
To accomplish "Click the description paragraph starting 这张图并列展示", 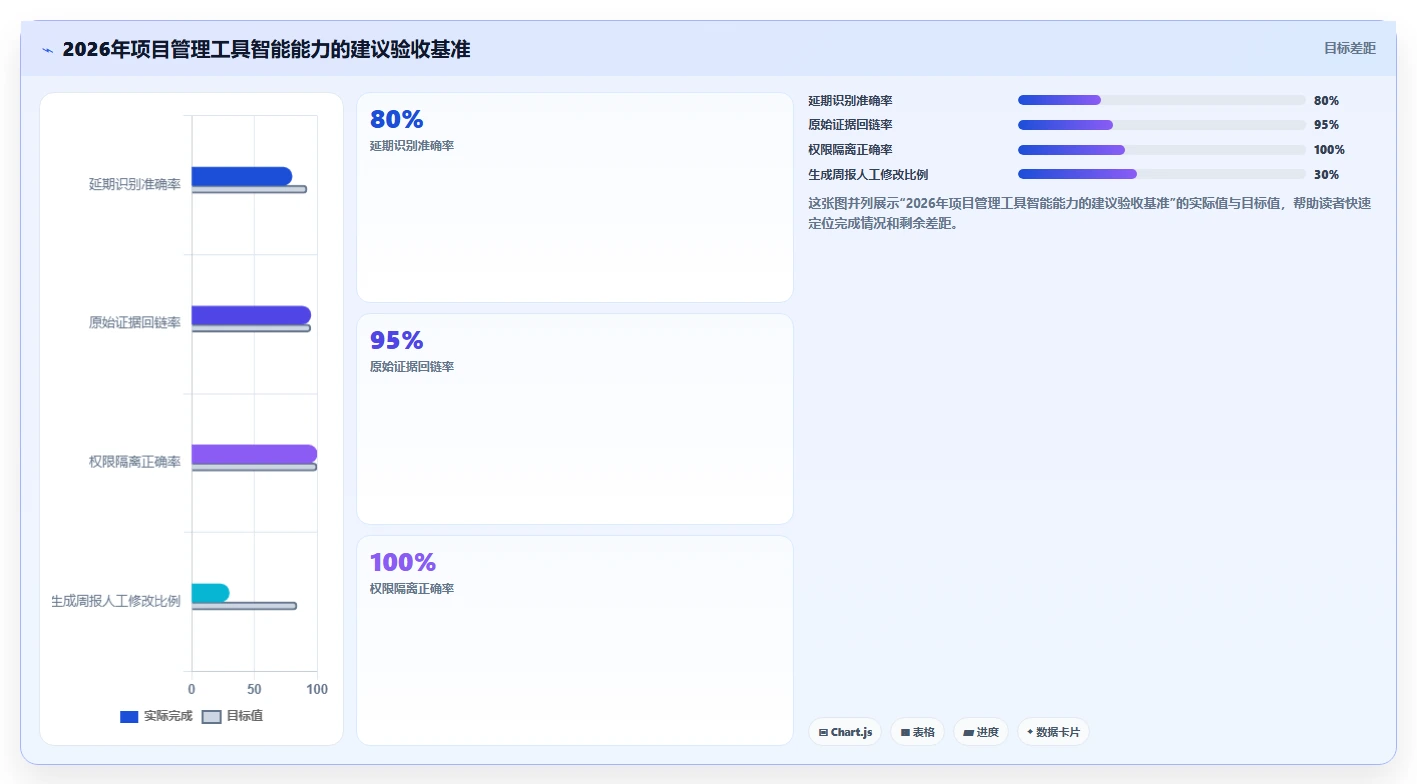I will click(x=1090, y=213).
